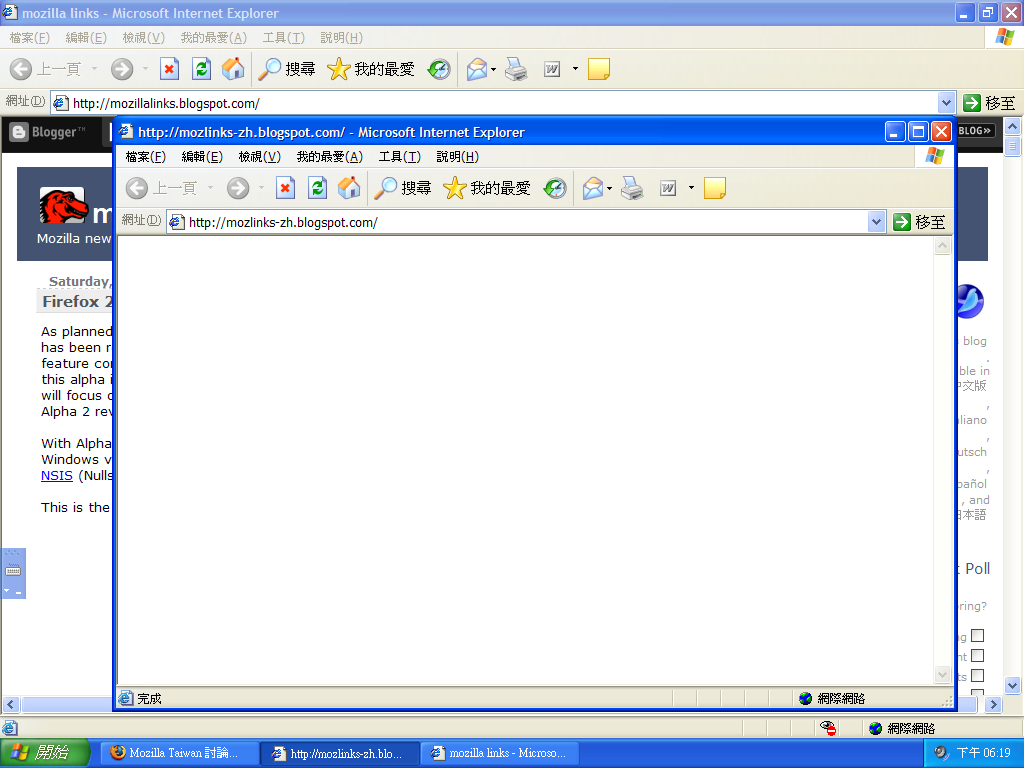Expand address dropdown in background mozilla links window
The height and width of the screenshot is (768, 1024).
click(946, 103)
